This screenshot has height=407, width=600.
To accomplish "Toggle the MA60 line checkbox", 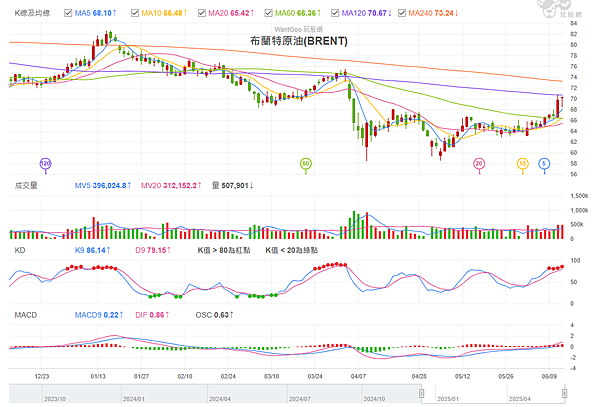I will click(268, 13).
